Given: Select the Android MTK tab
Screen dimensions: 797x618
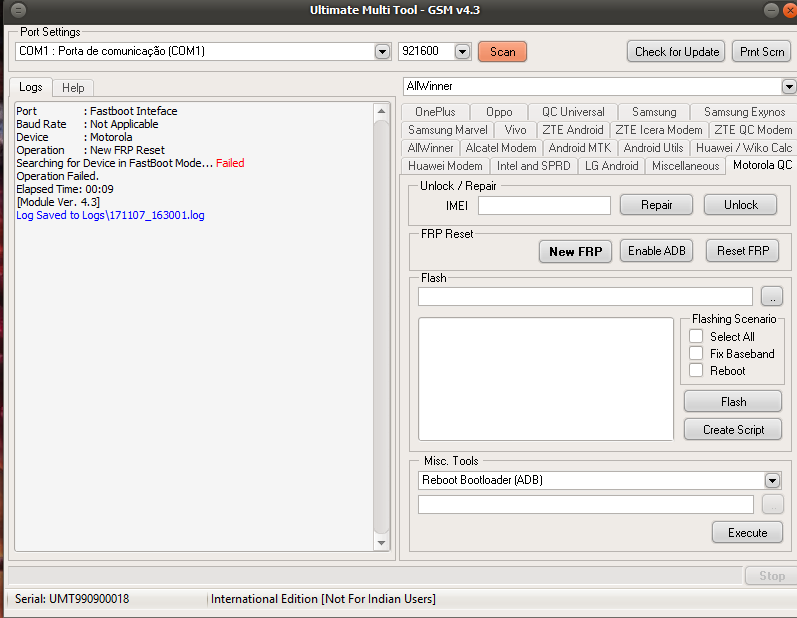Looking at the screenshot, I should click(x=579, y=148).
